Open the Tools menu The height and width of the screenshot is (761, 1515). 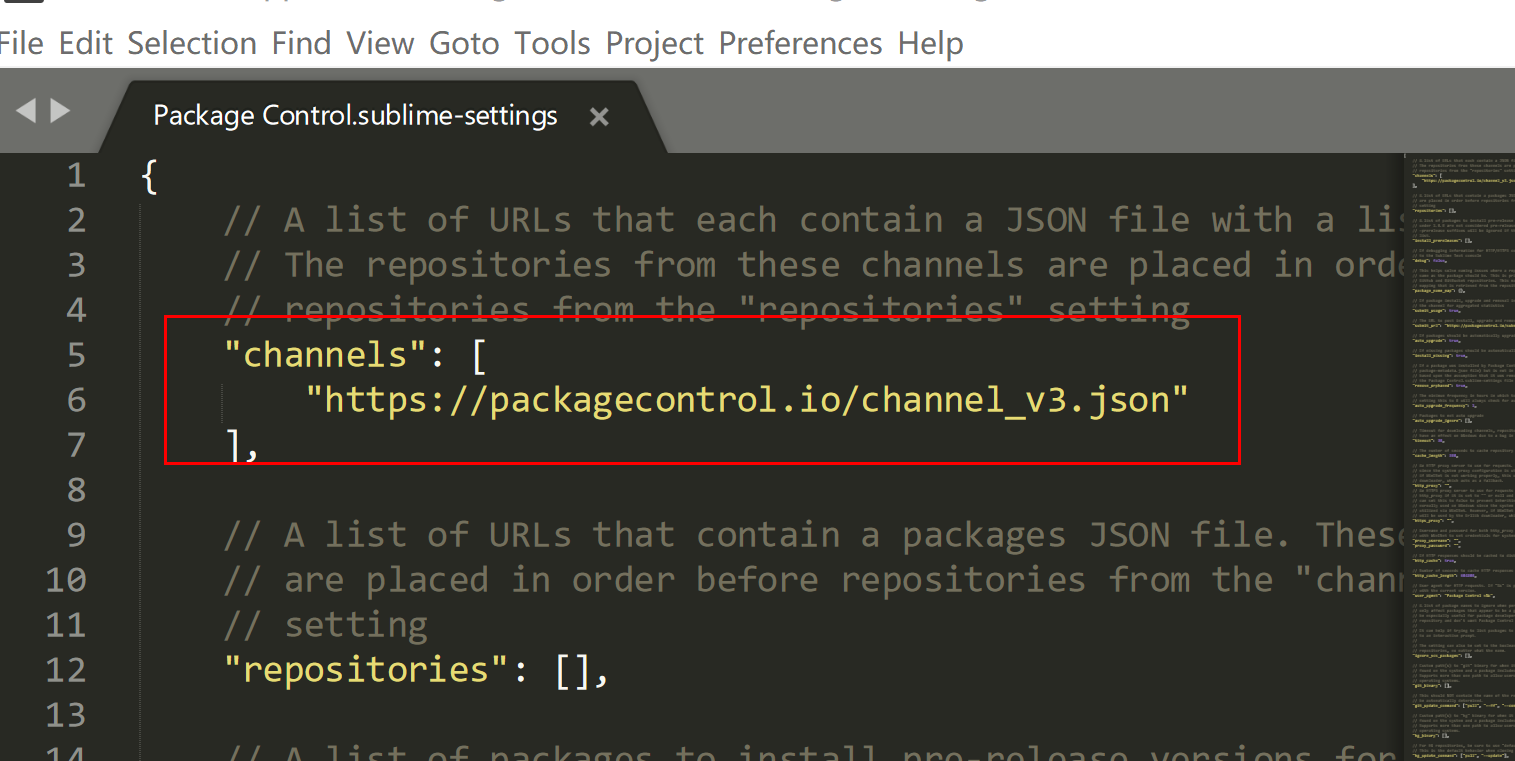point(551,42)
